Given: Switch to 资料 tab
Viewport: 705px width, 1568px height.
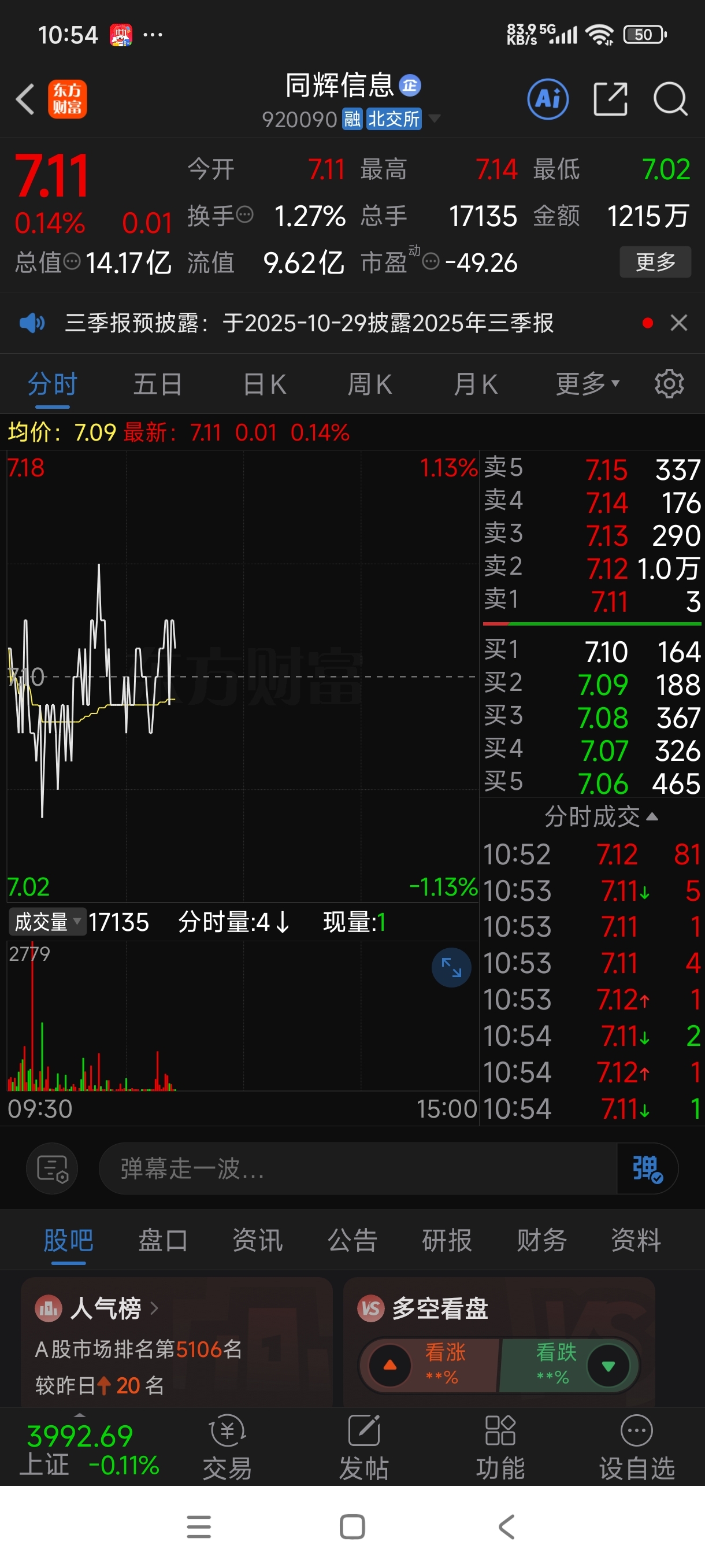Looking at the screenshot, I should (636, 1240).
